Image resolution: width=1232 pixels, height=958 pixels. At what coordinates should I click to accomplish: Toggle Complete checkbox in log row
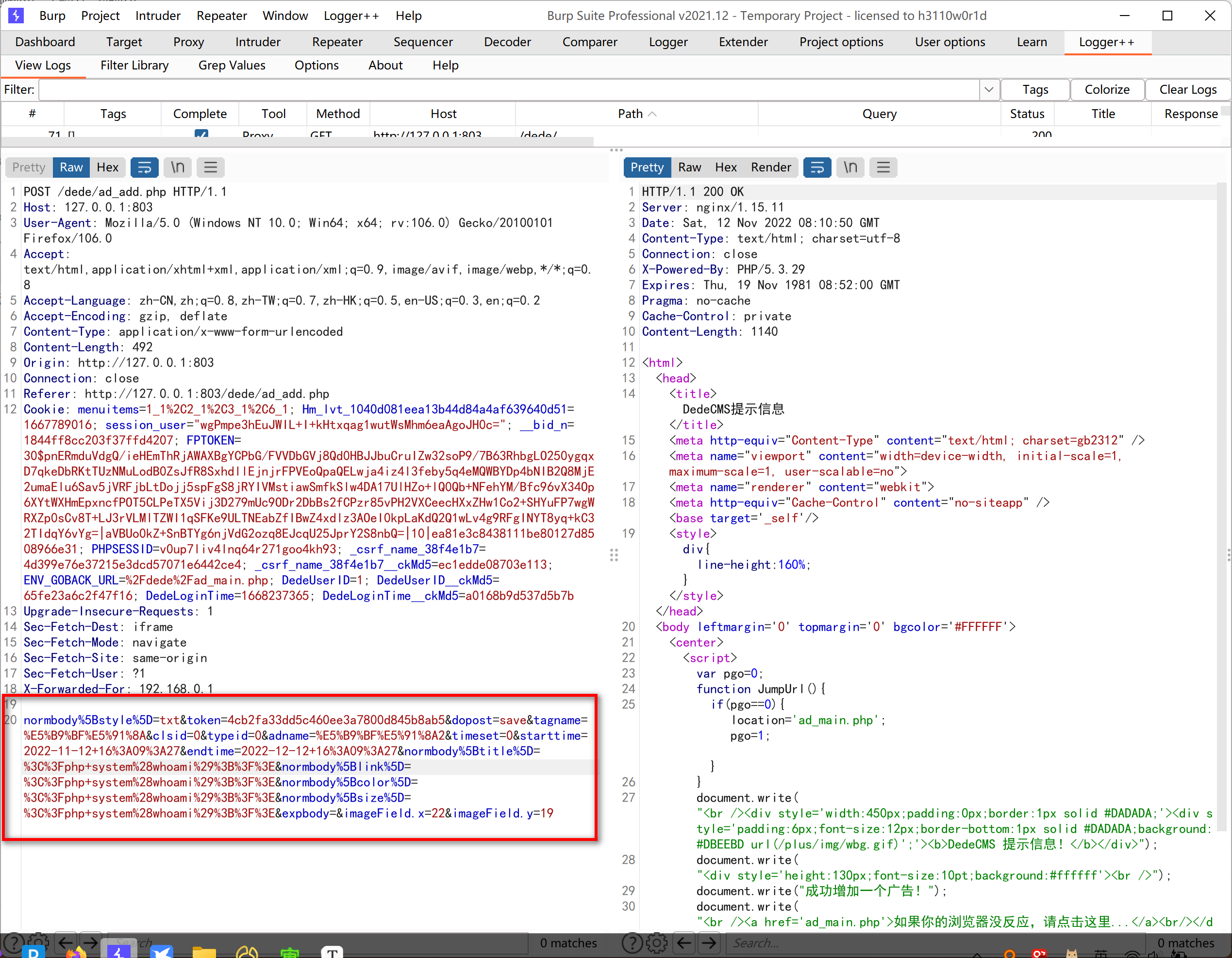201,134
